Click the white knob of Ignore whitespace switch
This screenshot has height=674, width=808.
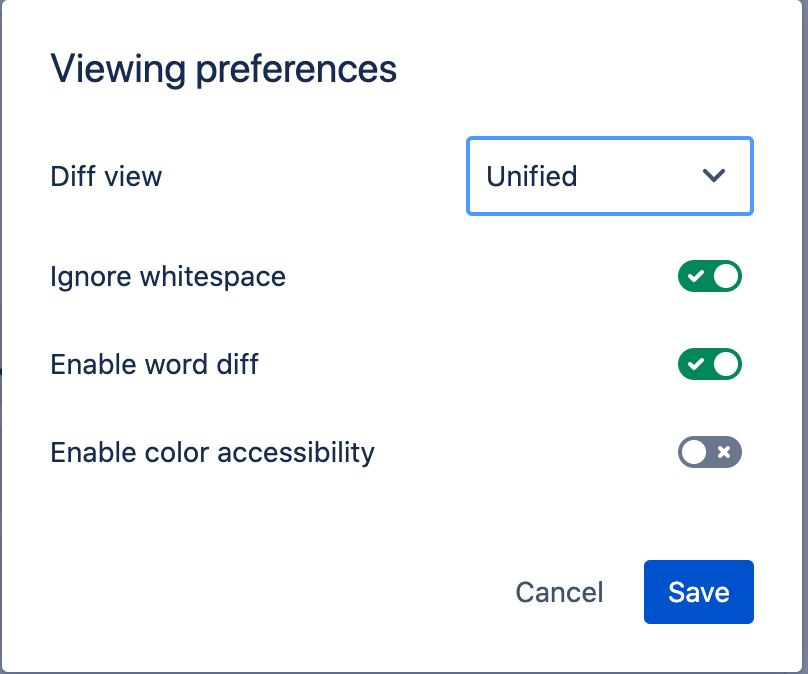coord(726,276)
